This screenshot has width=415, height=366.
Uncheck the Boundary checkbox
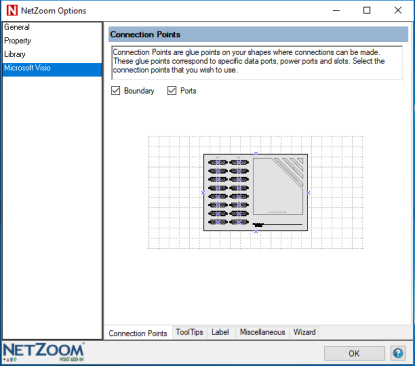point(115,91)
